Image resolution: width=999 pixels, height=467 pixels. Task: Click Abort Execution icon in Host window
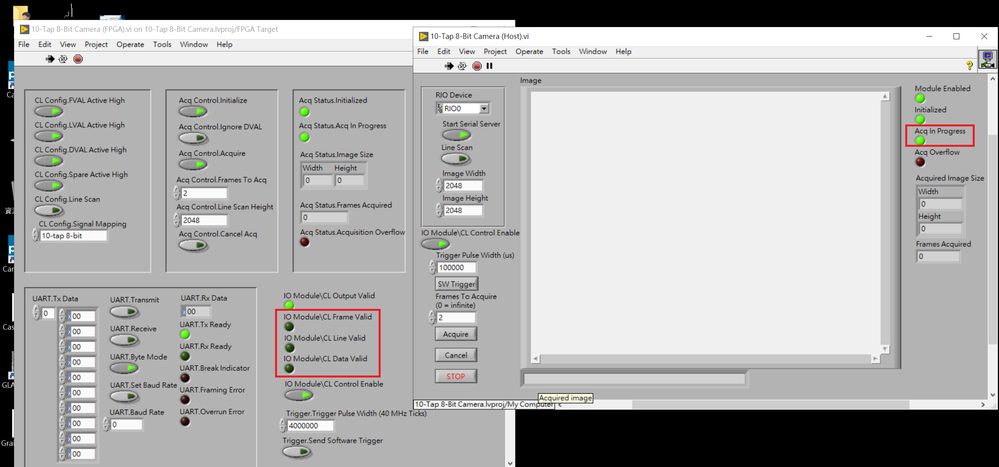[477, 66]
